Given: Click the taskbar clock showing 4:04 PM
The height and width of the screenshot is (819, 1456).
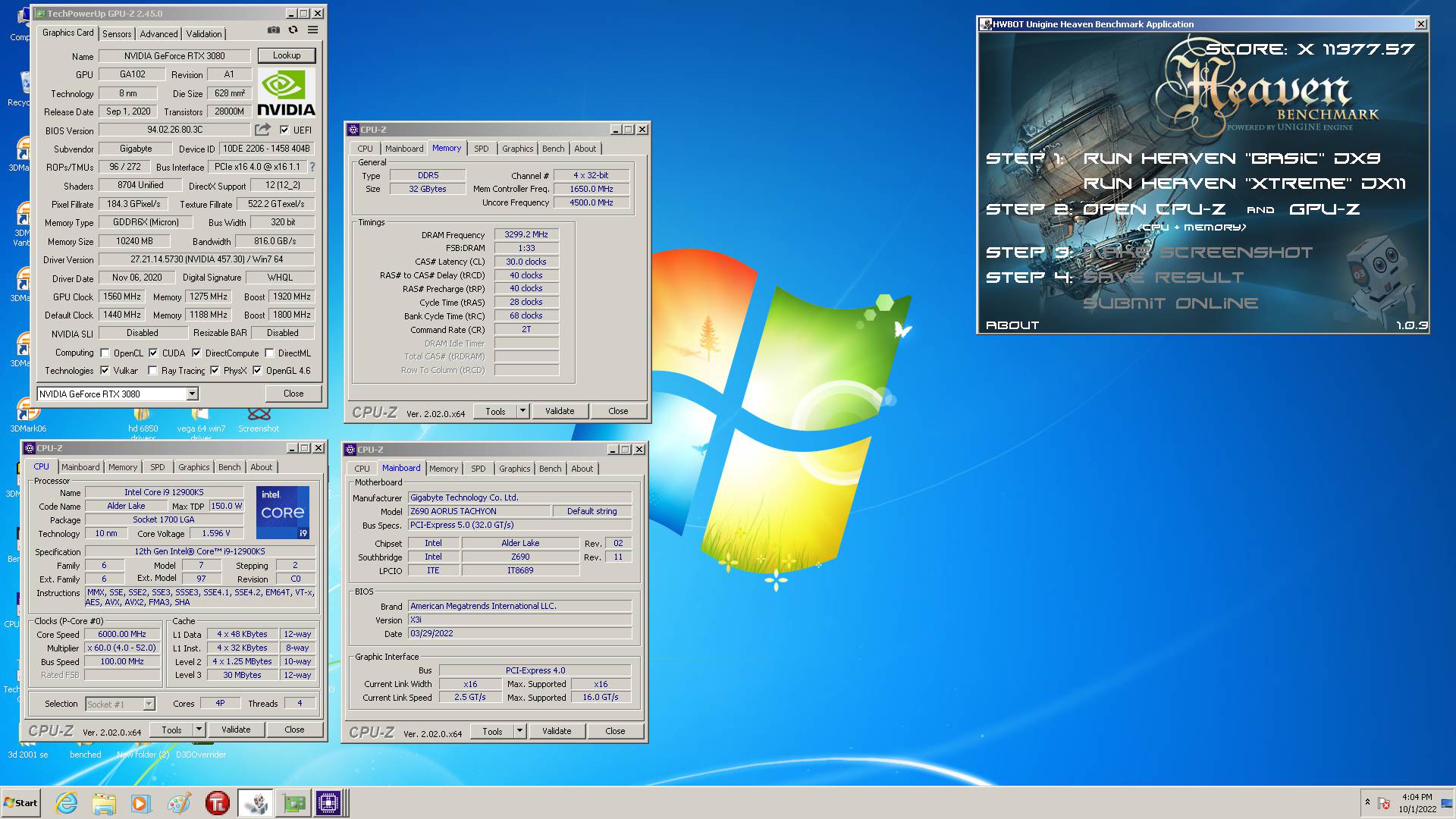Looking at the screenshot, I should pyautogui.click(x=1417, y=803).
